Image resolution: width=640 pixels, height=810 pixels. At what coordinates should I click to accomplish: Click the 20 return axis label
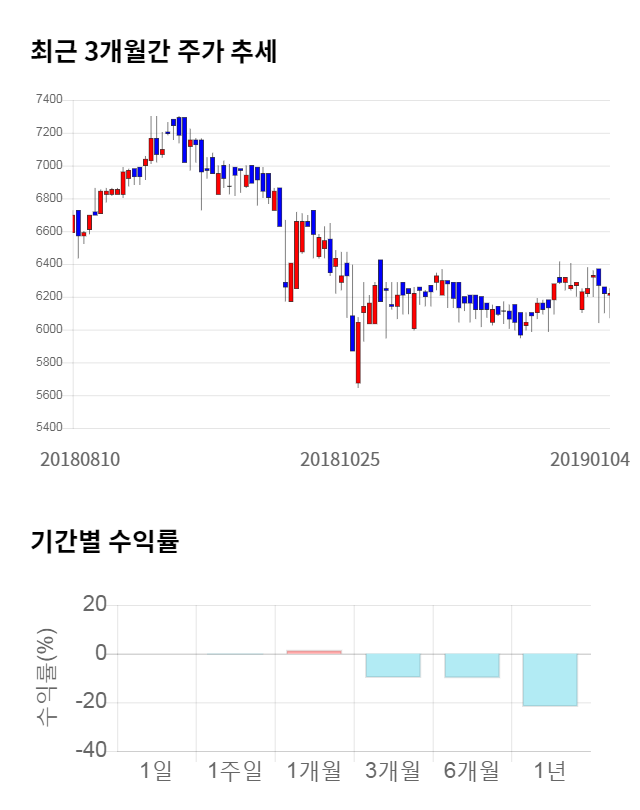[x=95, y=605]
